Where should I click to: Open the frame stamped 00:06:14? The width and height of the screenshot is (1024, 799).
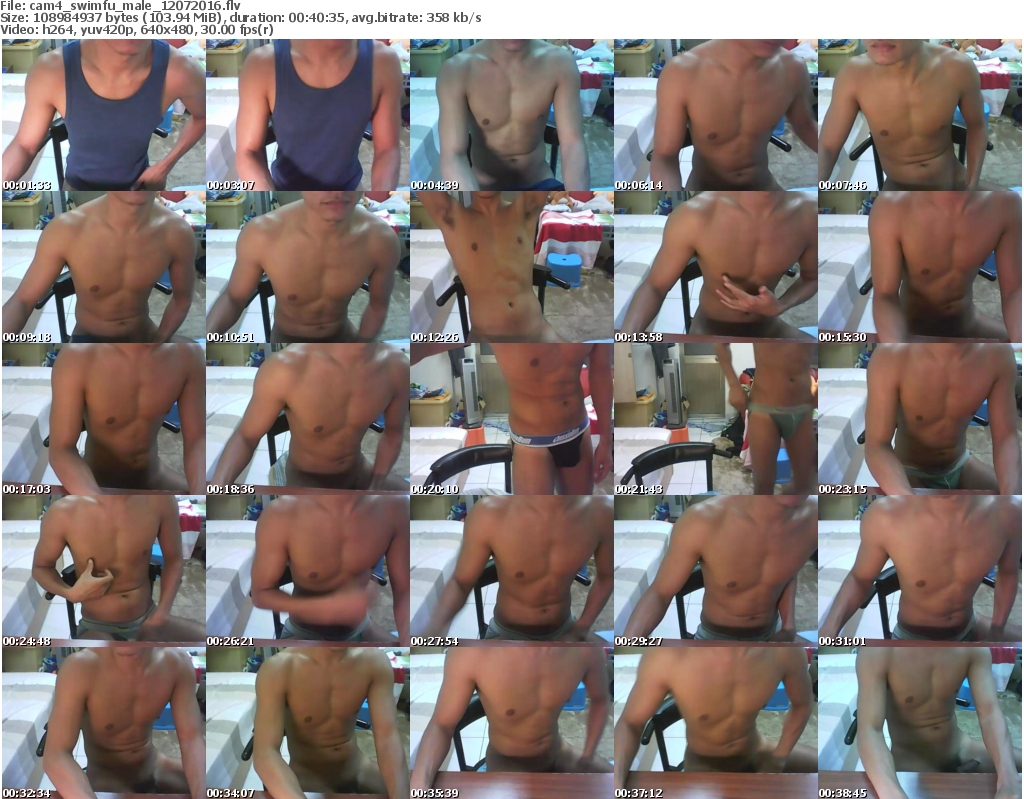(716, 115)
